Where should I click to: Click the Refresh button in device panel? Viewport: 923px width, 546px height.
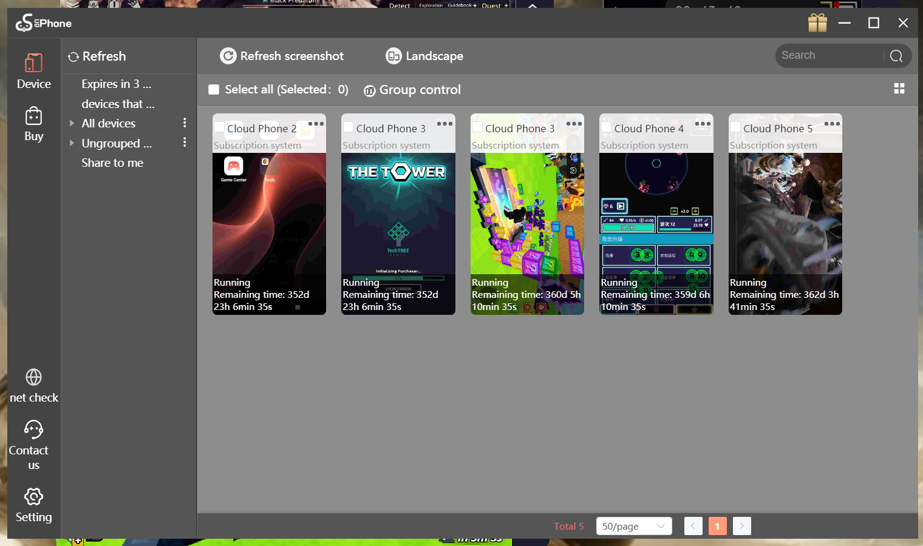point(97,56)
